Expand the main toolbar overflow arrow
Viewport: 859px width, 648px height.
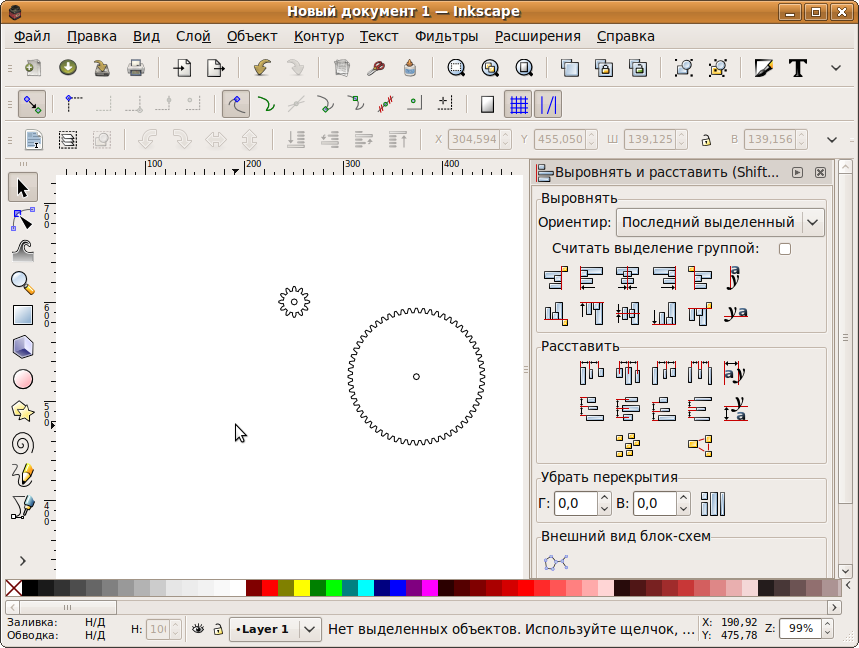pos(835,68)
